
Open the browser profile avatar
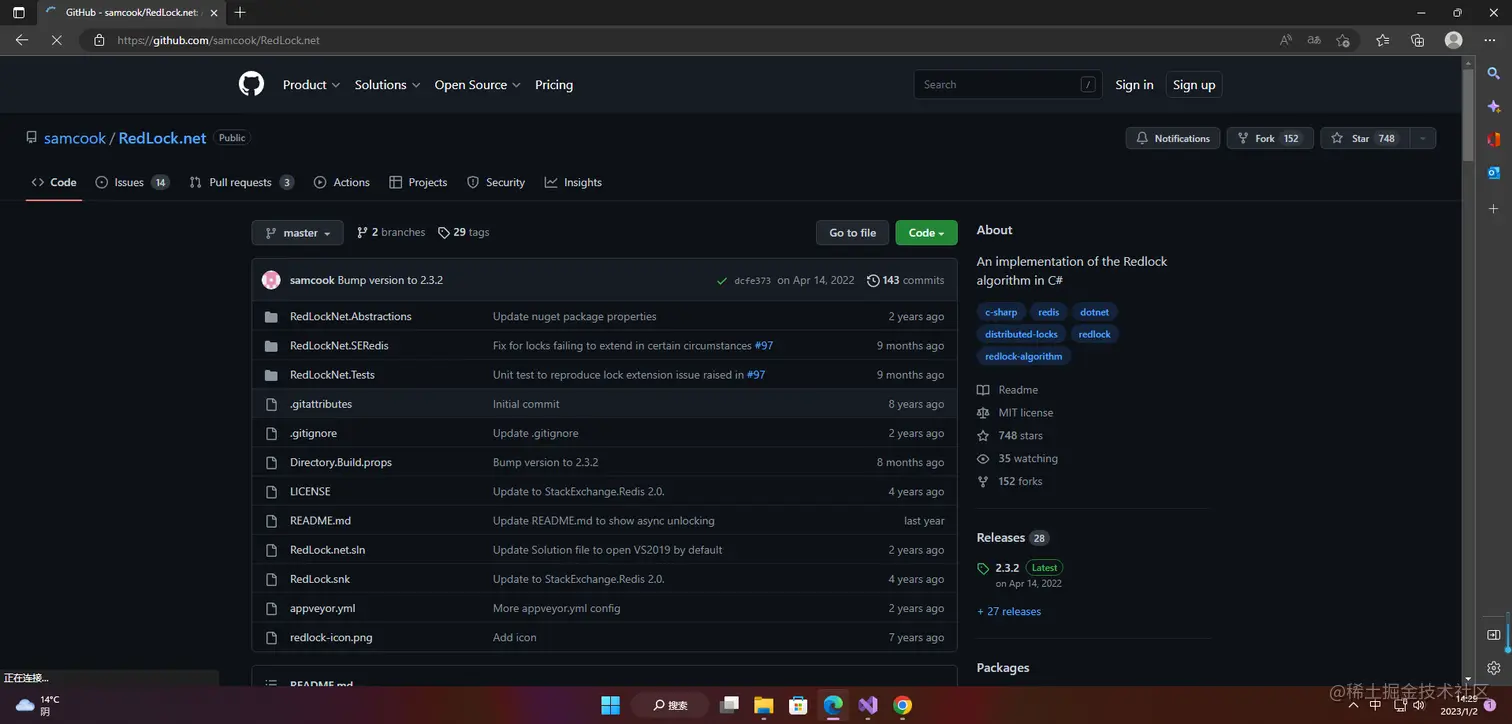tap(1453, 40)
